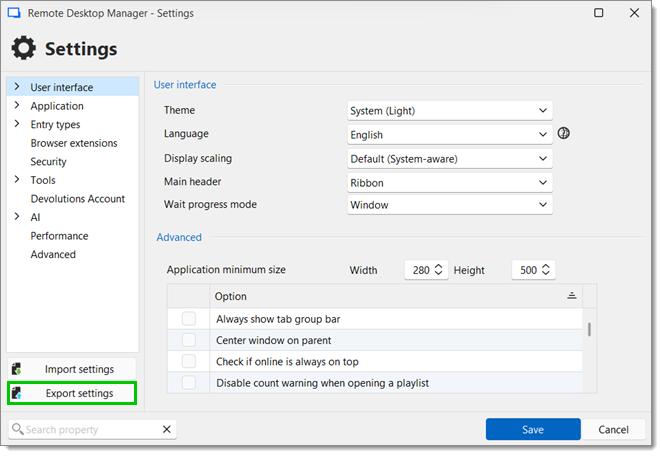Toggle Check if online is always on top

[189, 361]
